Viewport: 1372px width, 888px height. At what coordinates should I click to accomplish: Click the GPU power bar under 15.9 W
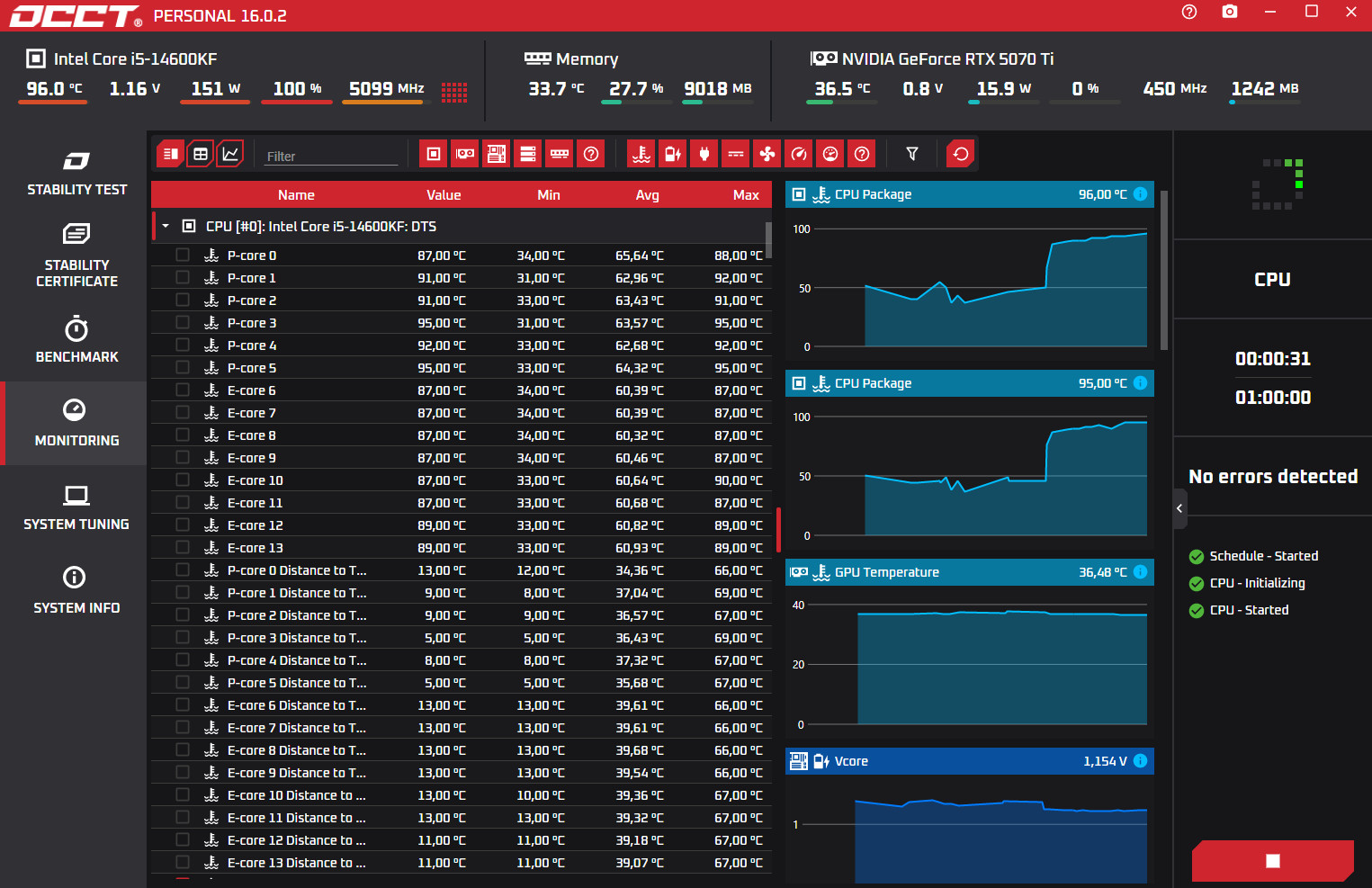(1003, 102)
